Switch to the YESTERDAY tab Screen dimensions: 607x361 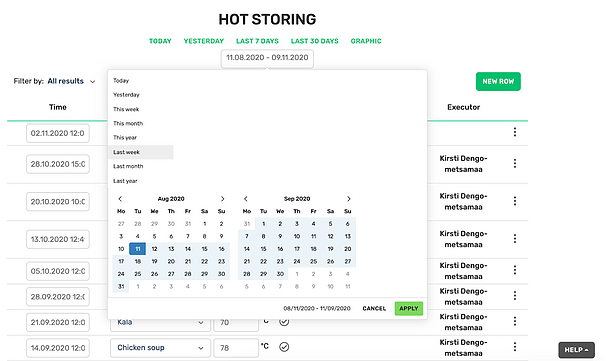coord(204,41)
